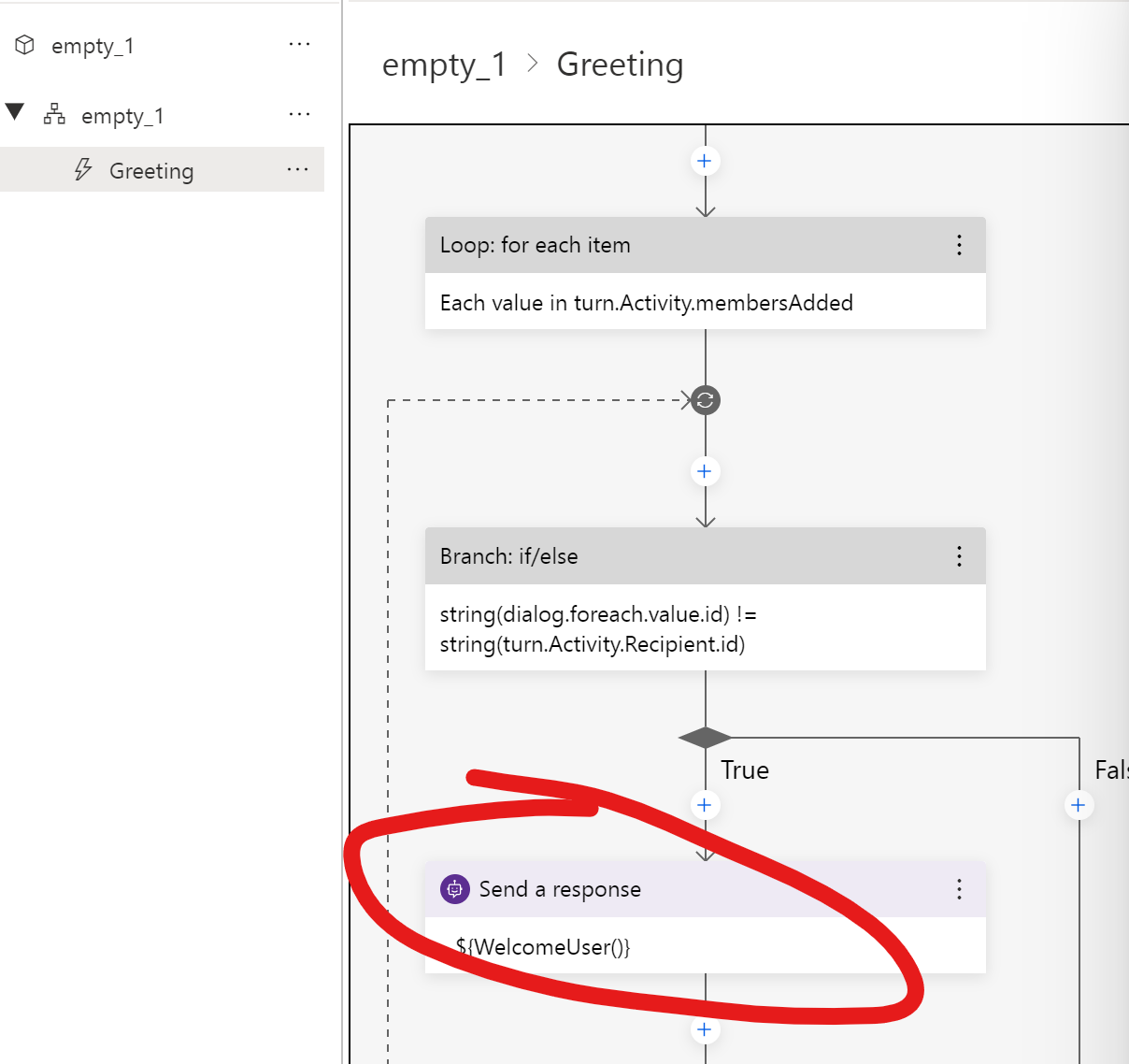Screen dimensions: 1129x1064
Task: Click the dialog tree icon for empty_1
Action: [x=54, y=114]
